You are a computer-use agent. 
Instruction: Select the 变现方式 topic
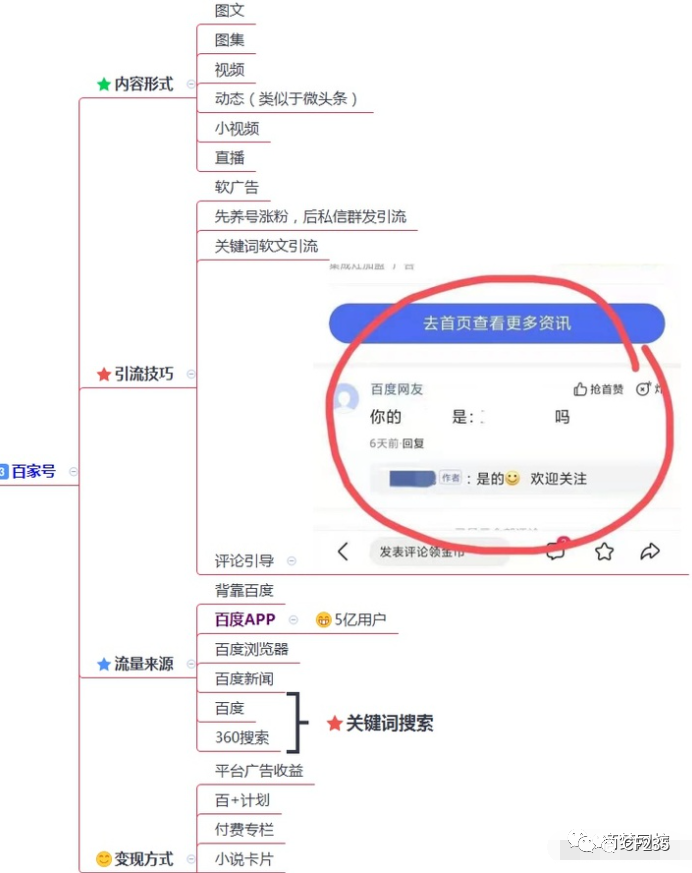[144, 859]
